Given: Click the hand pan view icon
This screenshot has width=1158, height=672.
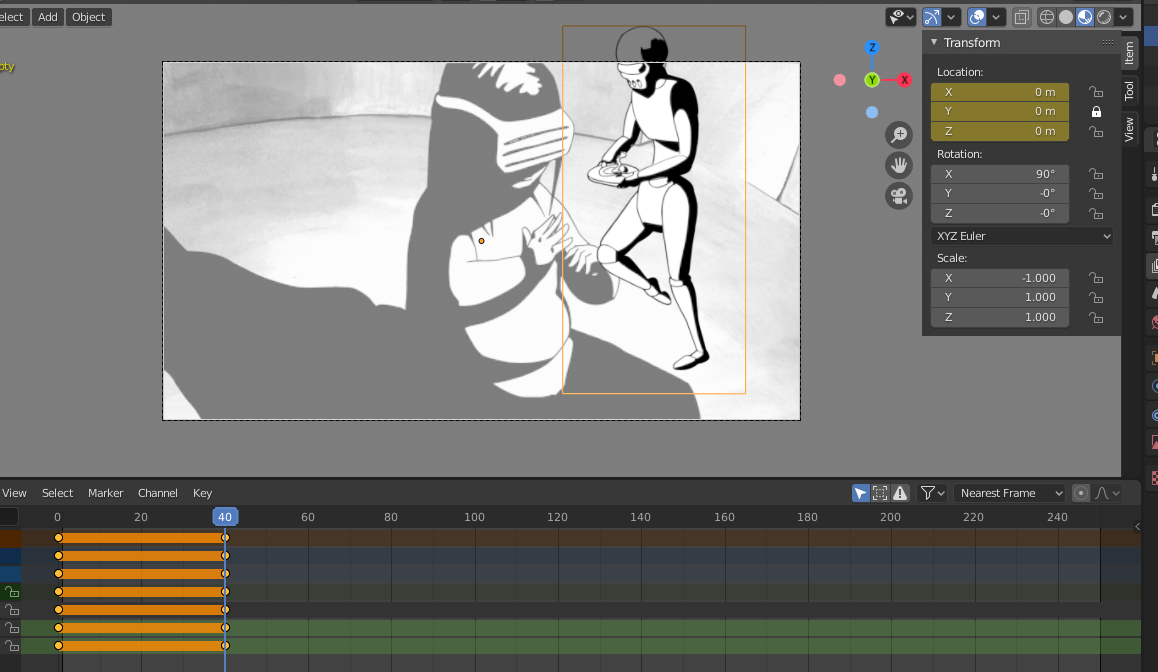Looking at the screenshot, I should point(899,165).
